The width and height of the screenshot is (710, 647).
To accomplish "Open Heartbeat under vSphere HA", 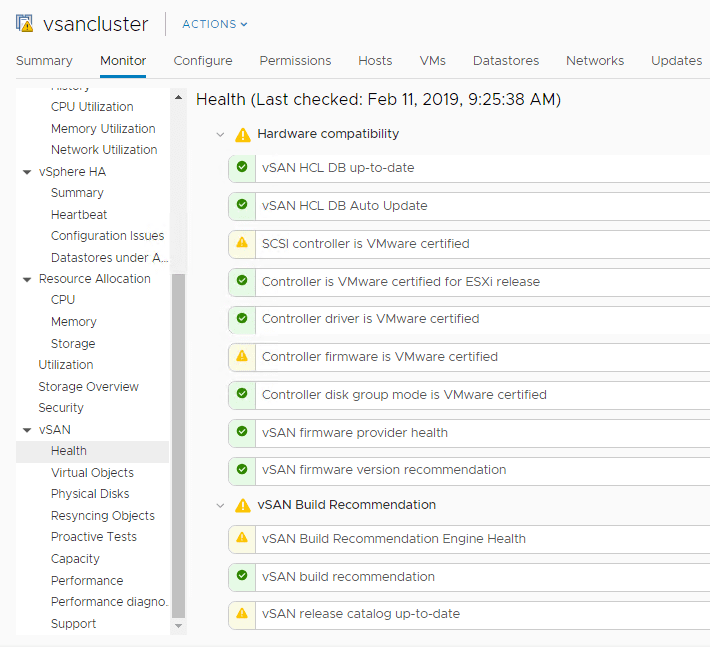I will pyautogui.click(x=79, y=215).
